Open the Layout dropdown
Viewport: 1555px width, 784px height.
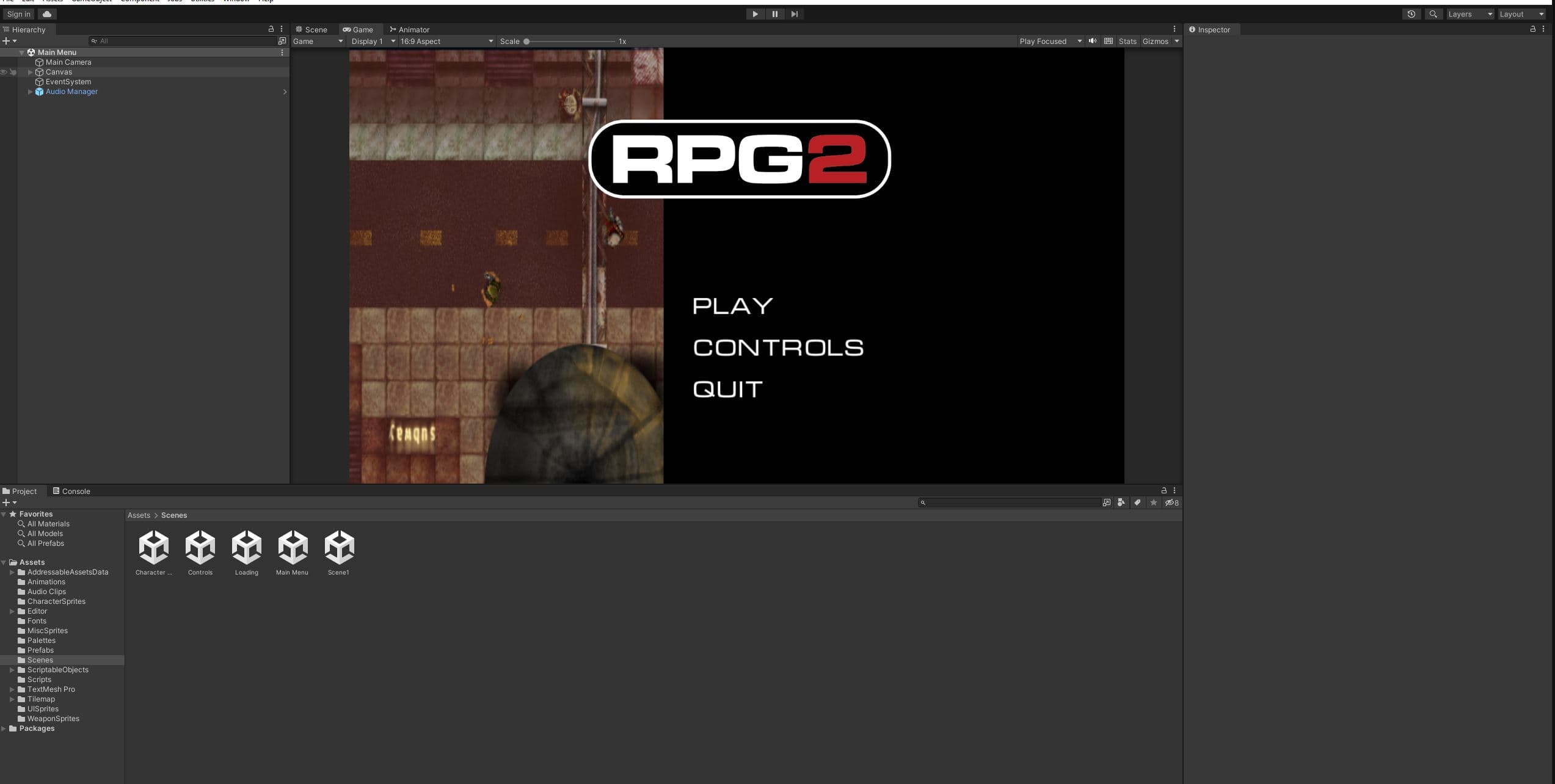point(1521,14)
